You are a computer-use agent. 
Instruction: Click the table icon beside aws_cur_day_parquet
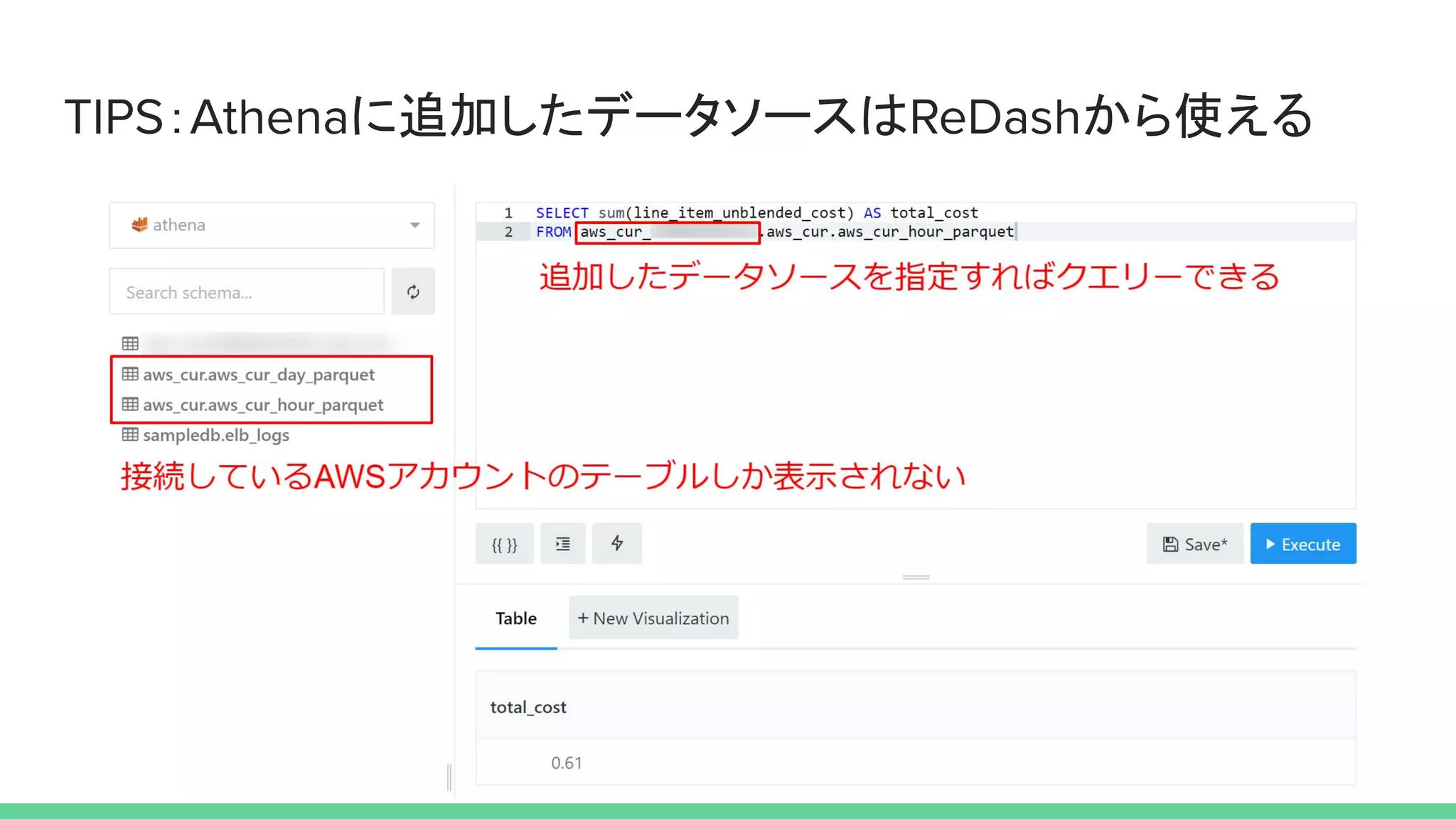point(130,374)
